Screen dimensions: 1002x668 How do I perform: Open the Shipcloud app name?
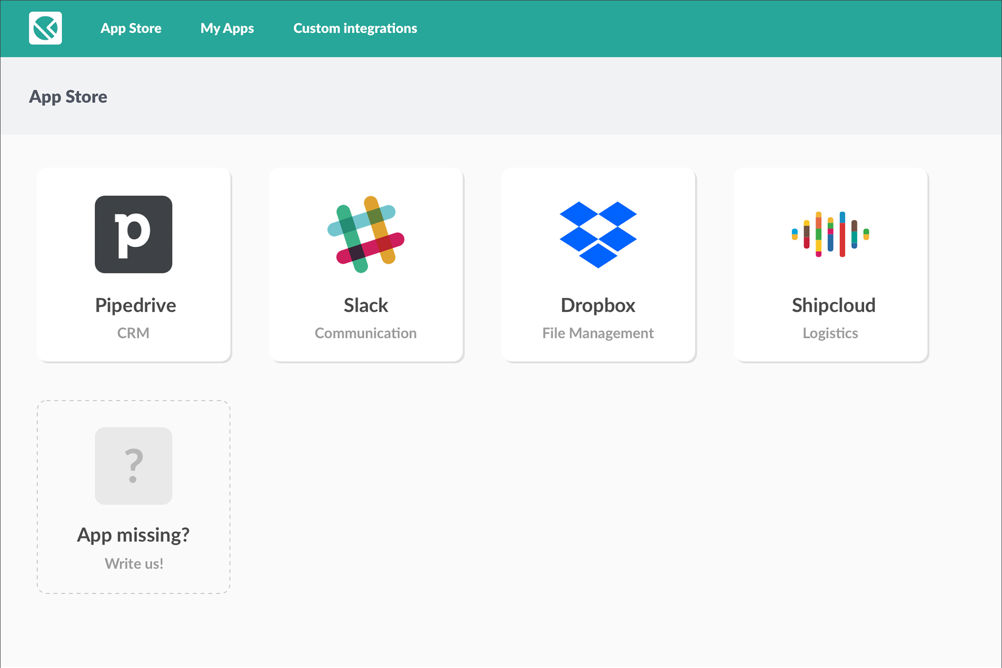click(834, 306)
